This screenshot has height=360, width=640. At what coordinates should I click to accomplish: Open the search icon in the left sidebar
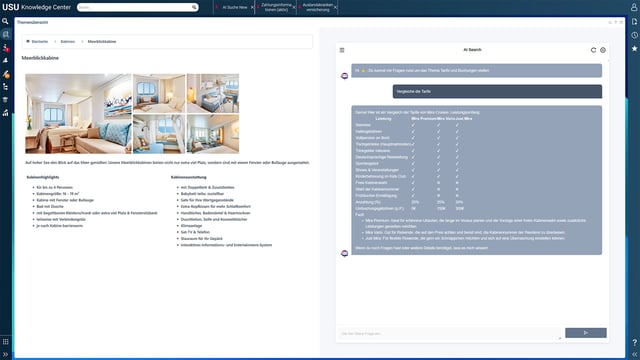(5, 21)
